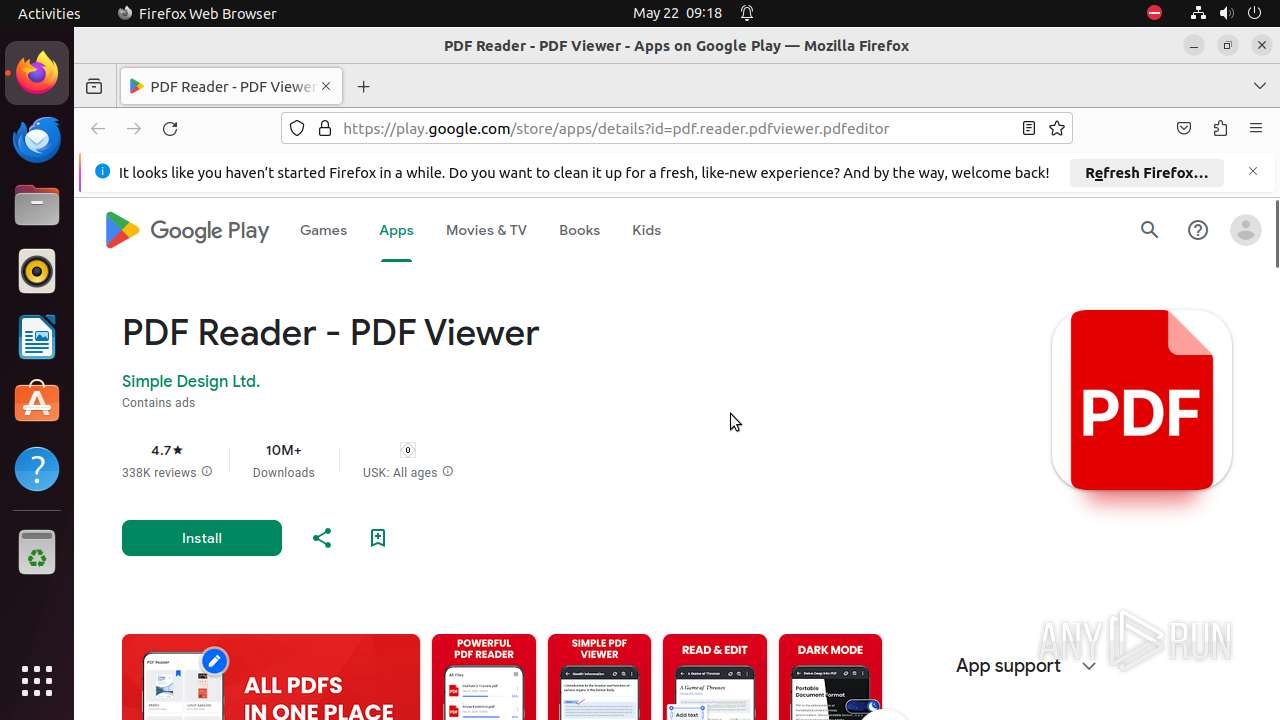This screenshot has height=720, width=1280.
Task: Click the Contains ads label
Action: coord(158,403)
